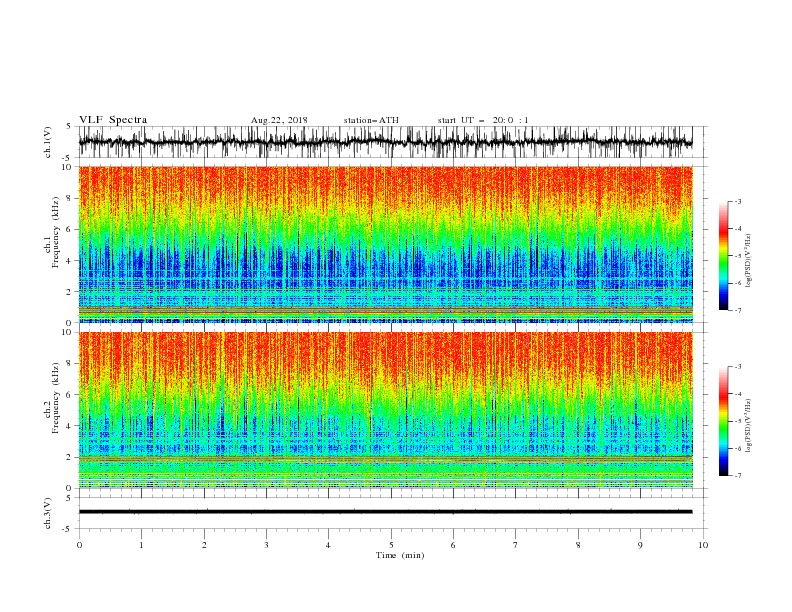The image size is (792, 612).
Task: Click the 'station=ATH' label
Action: click(371, 120)
